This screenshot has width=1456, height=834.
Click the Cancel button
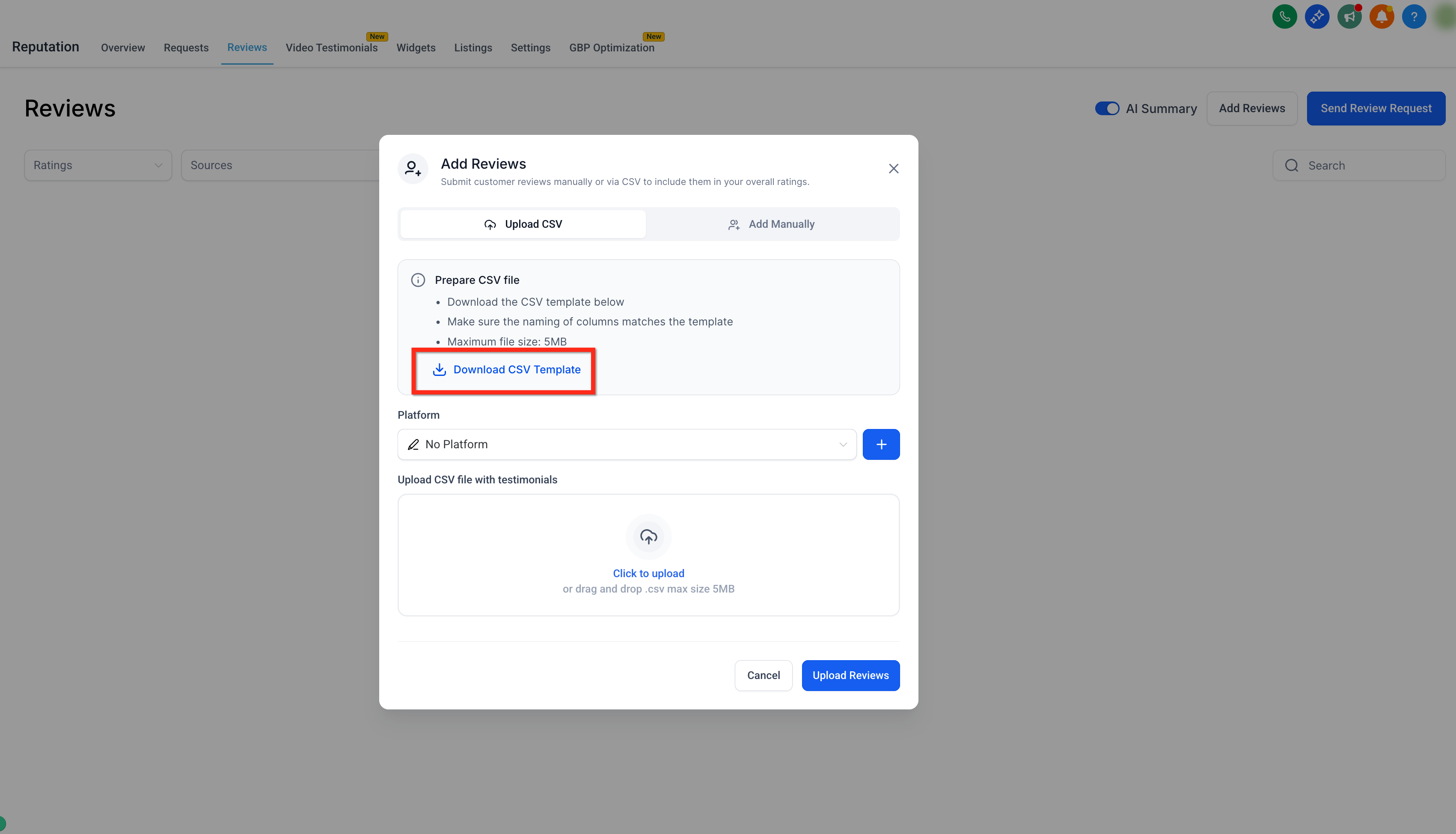click(x=763, y=675)
